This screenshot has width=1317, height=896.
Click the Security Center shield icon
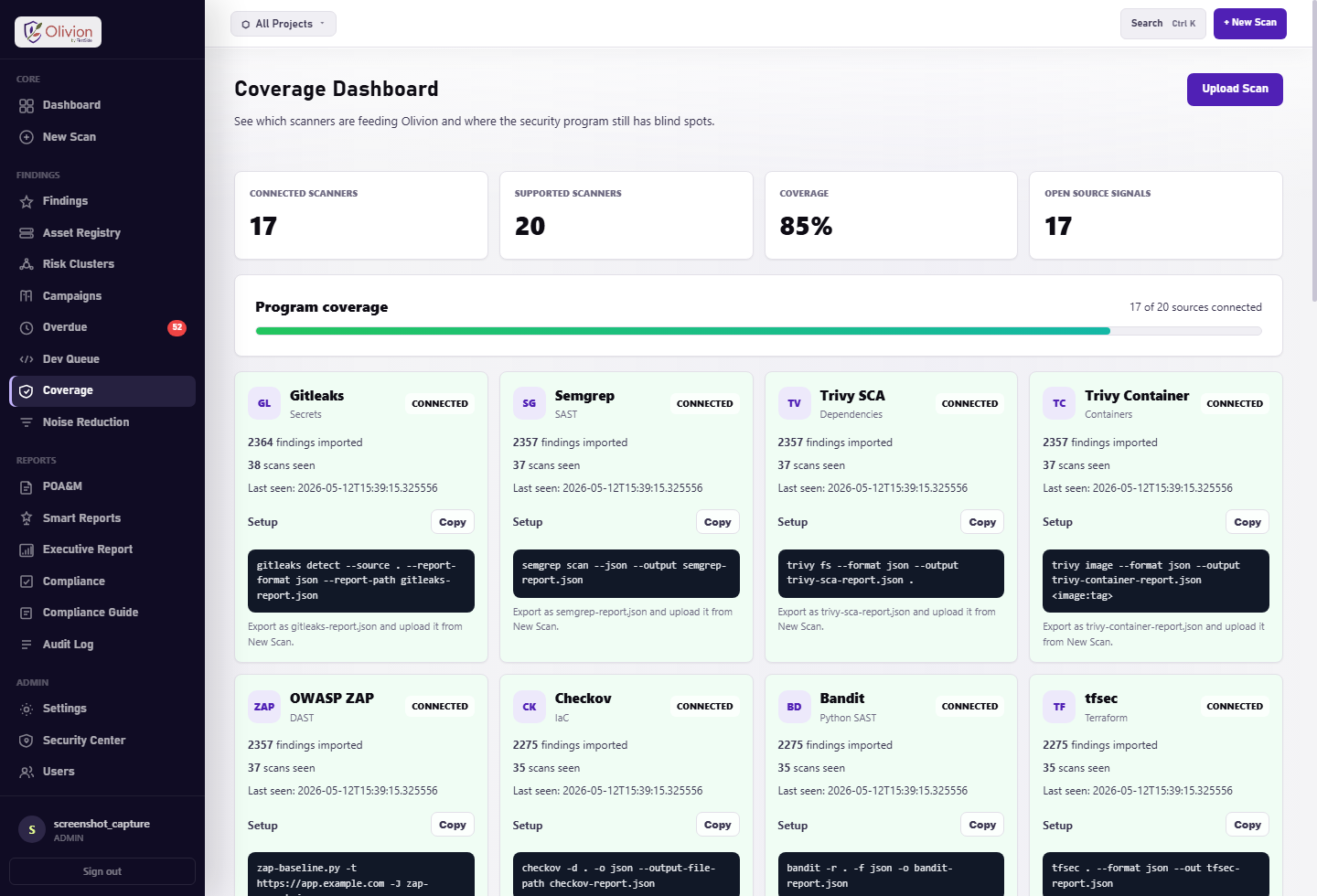click(x=27, y=741)
